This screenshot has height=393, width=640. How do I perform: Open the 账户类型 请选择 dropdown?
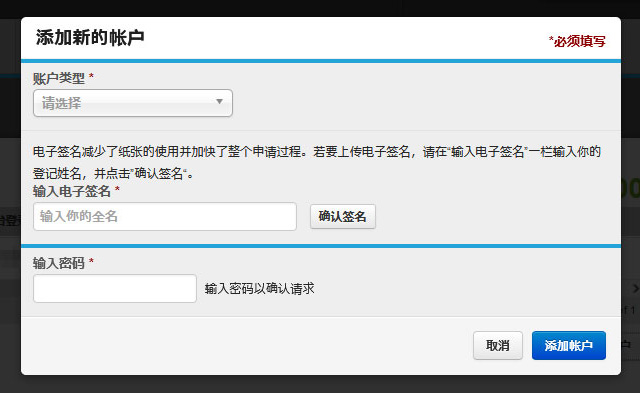click(x=133, y=103)
